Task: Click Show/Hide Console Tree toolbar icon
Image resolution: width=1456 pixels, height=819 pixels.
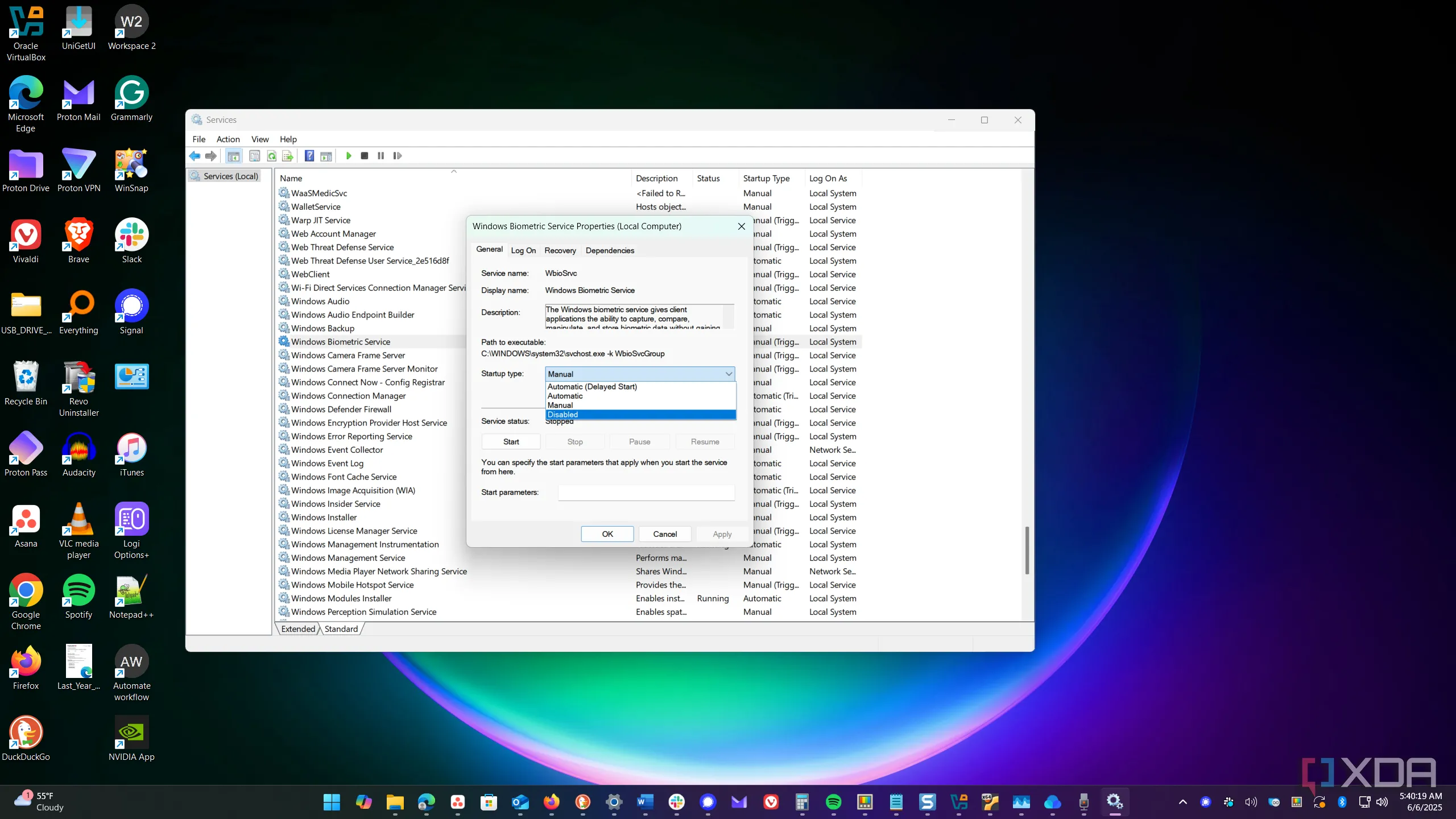Action: (x=233, y=156)
